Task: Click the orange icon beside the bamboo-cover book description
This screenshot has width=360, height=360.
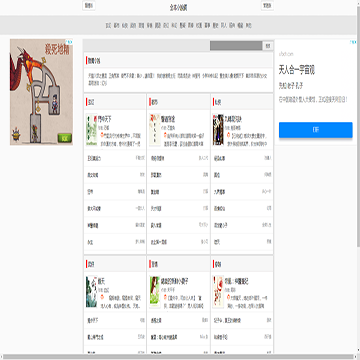Action: click(x=102, y=136)
